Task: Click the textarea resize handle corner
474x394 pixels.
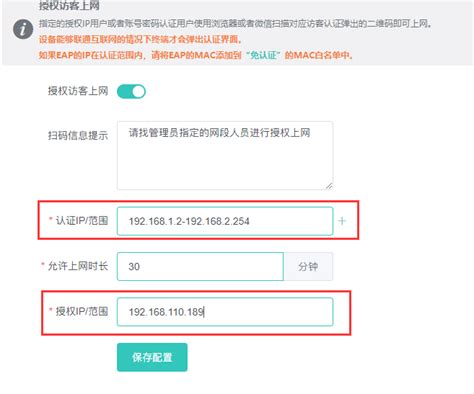Action: (329, 186)
